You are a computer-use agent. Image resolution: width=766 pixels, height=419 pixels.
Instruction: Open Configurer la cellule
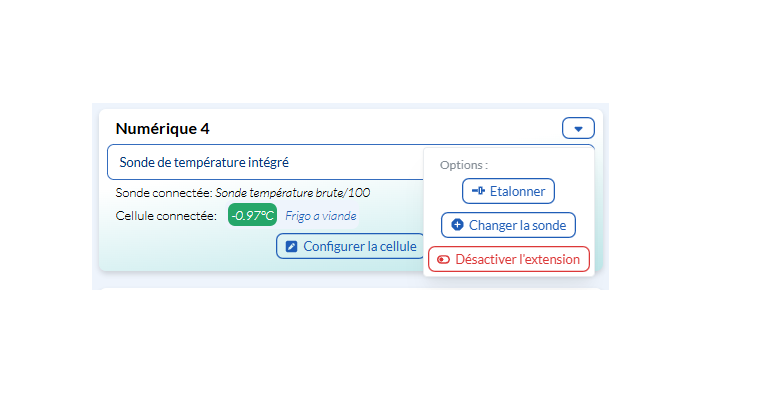pos(350,246)
